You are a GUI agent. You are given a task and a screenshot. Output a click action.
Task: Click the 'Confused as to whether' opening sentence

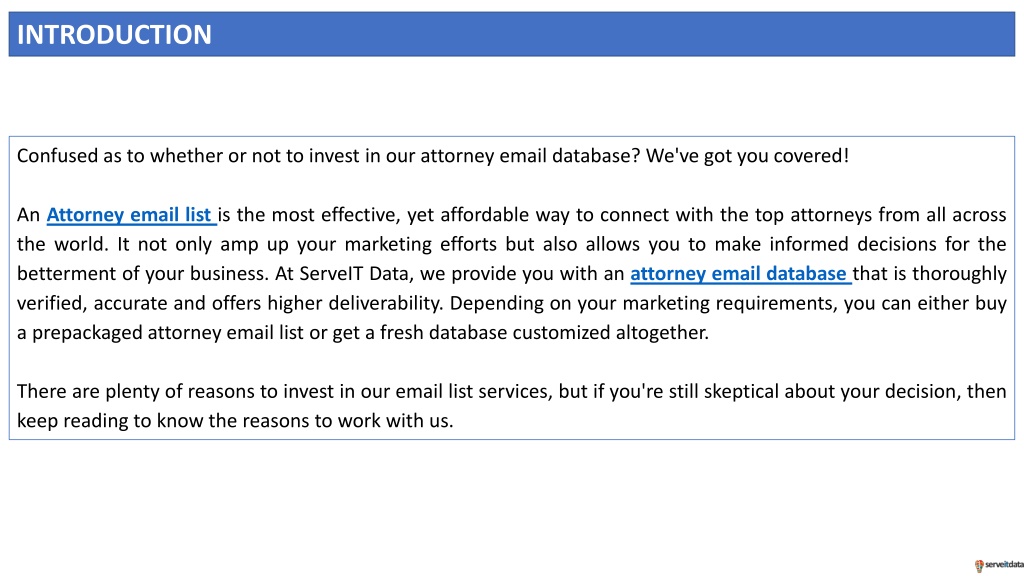click(x=328, y=156)
